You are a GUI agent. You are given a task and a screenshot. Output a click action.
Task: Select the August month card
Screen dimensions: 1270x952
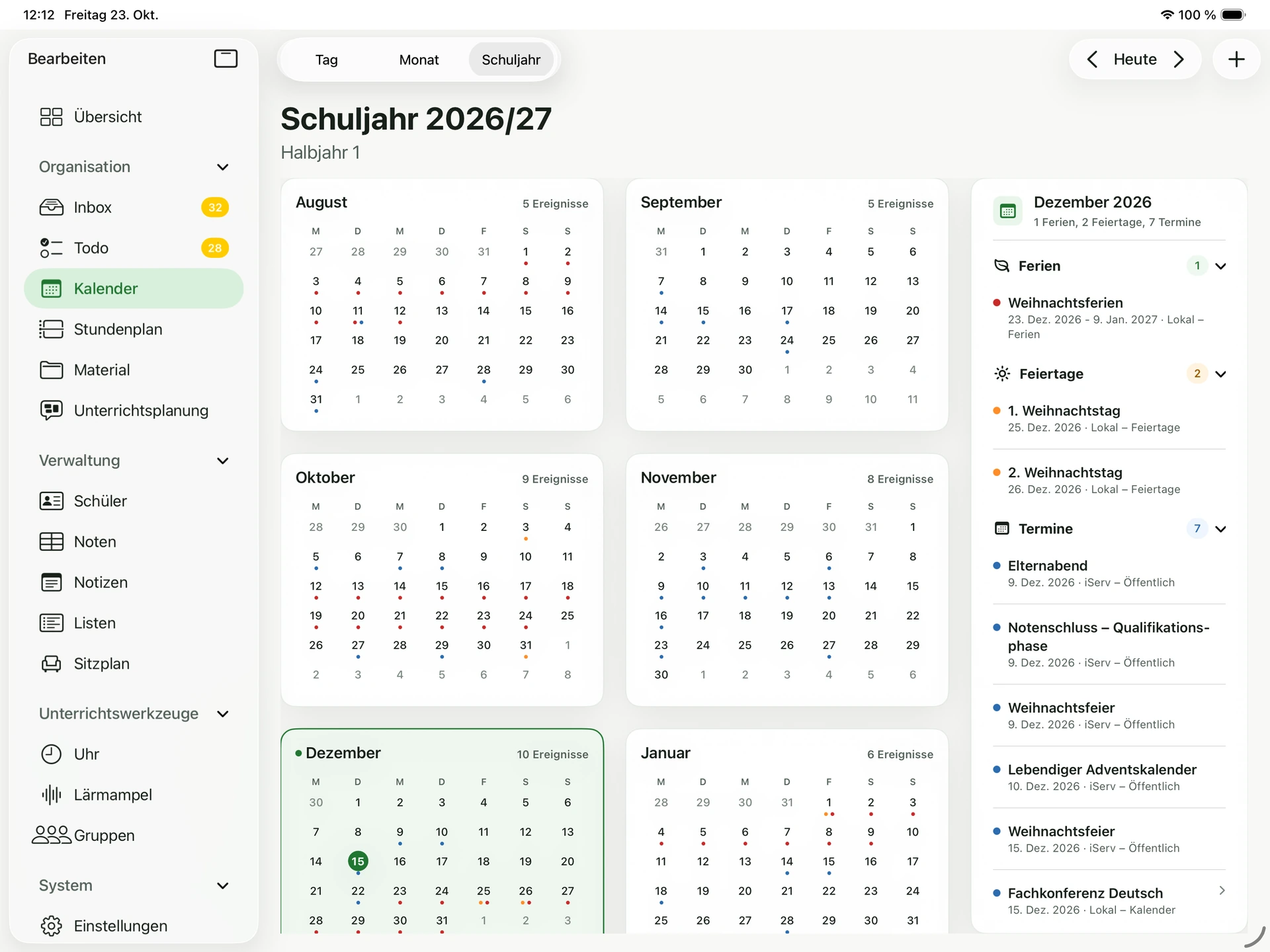442,305
